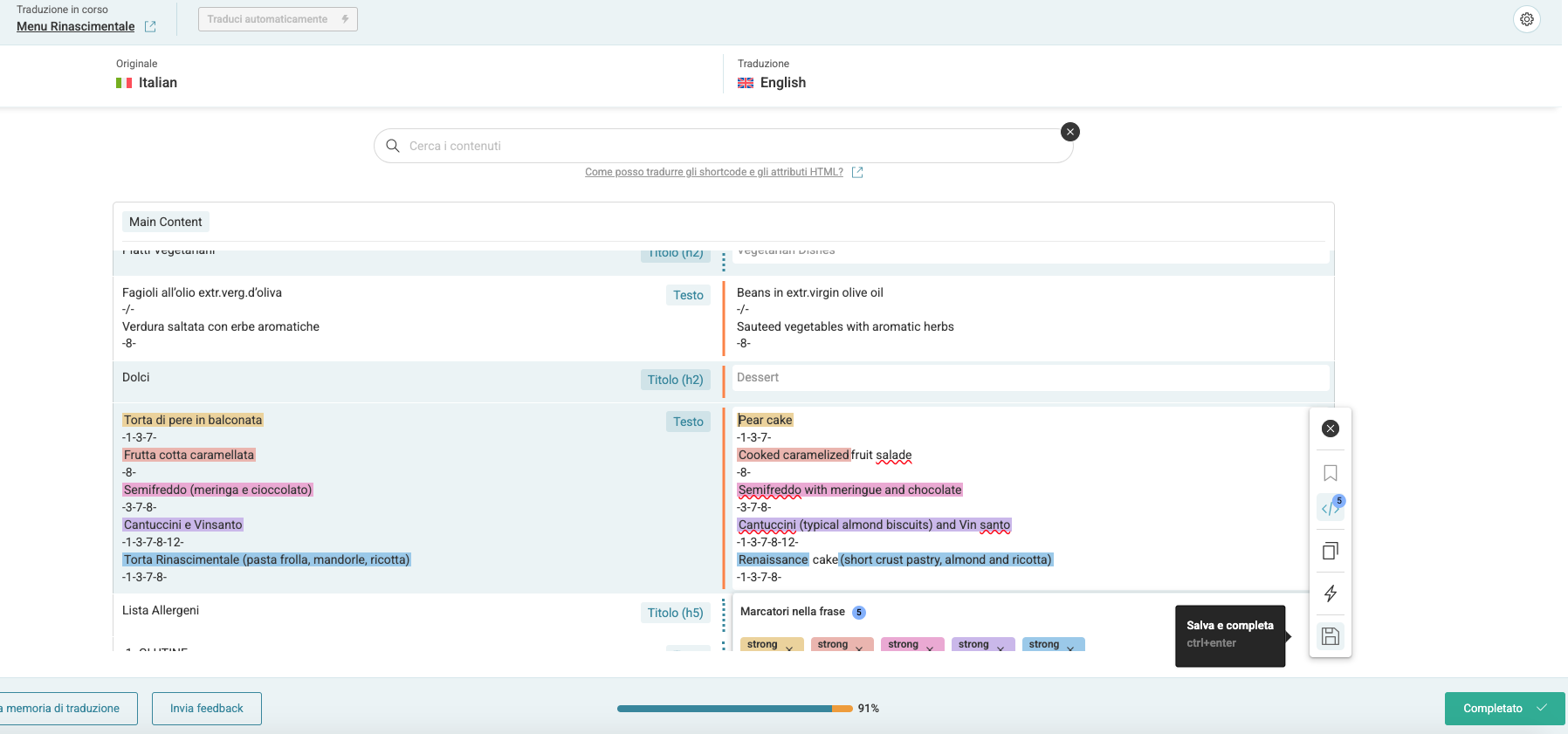Open external link icon next to Menu Rinascimentale
Screen dimensions: 1568x734
click(150, 27)
